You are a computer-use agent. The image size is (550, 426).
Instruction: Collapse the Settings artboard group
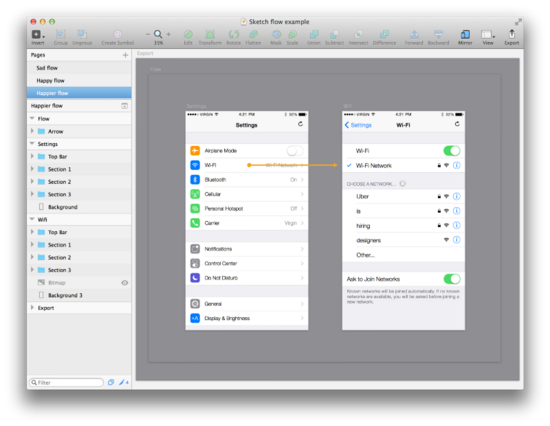pyautogui.click(x=32, y=144)
